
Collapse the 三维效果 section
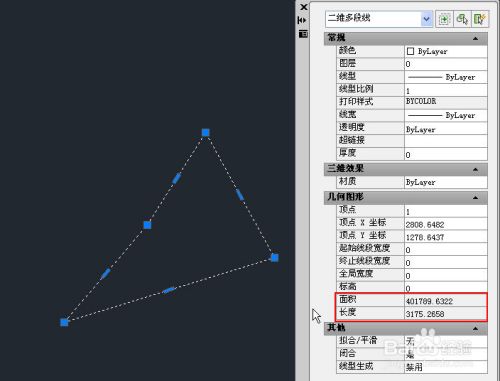tap(475, 169)
